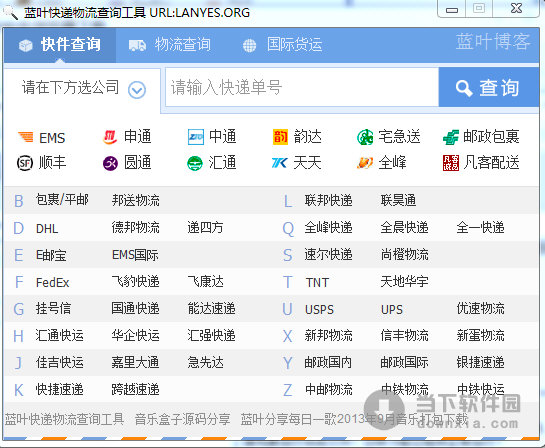Screen dimensions: 545x448
Task: Select 银捷速递 courier
Action: pos(480,363)
